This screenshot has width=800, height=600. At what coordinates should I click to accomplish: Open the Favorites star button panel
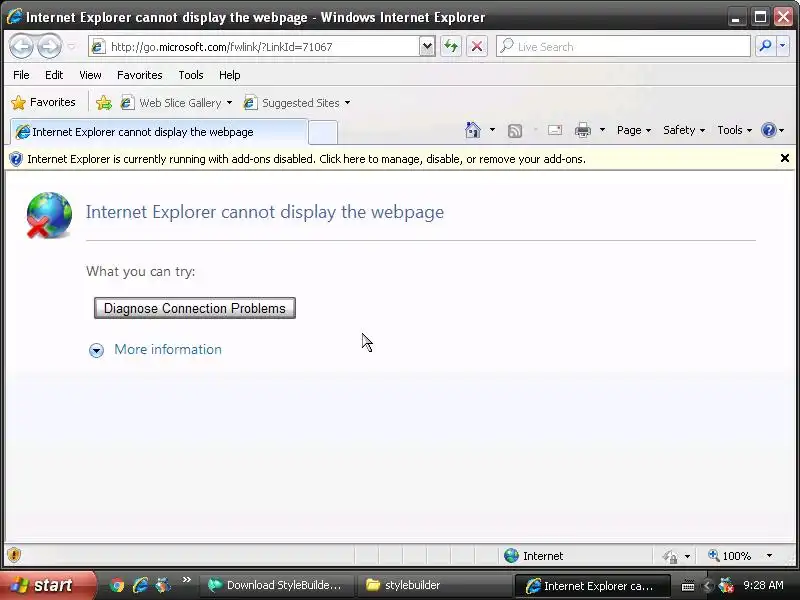click(43, 102)
